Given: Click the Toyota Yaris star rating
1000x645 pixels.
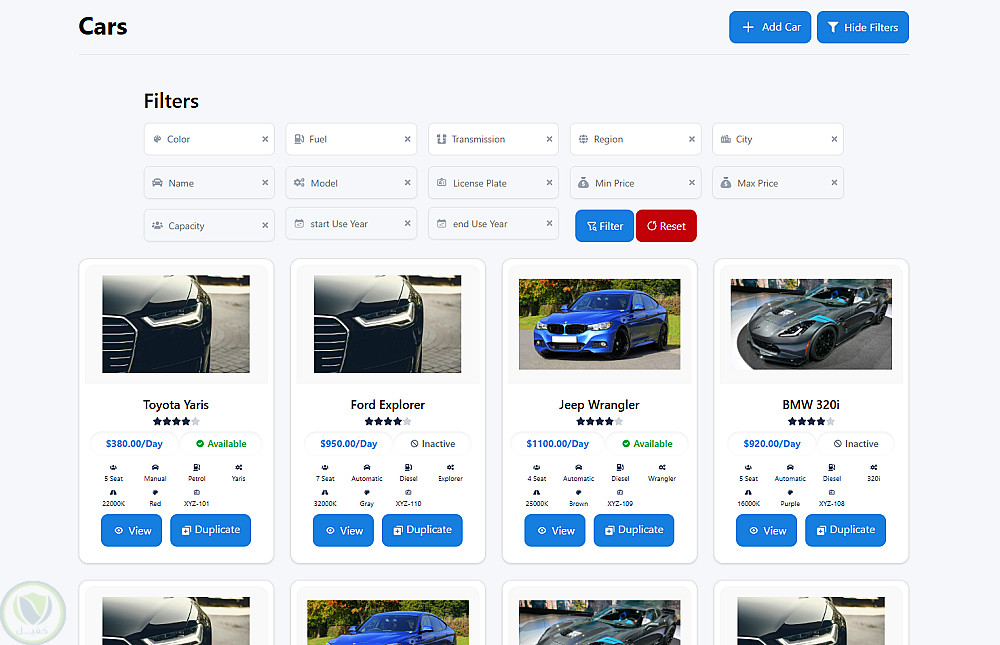Looking at the screenshot, I should 176,422.
